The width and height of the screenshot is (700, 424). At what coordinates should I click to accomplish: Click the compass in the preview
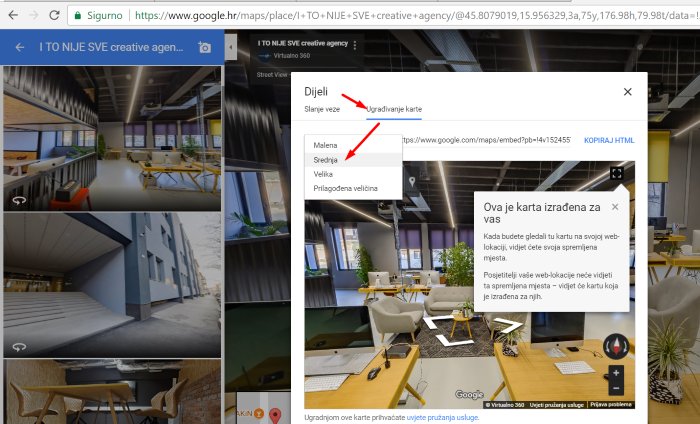(615, 346)
